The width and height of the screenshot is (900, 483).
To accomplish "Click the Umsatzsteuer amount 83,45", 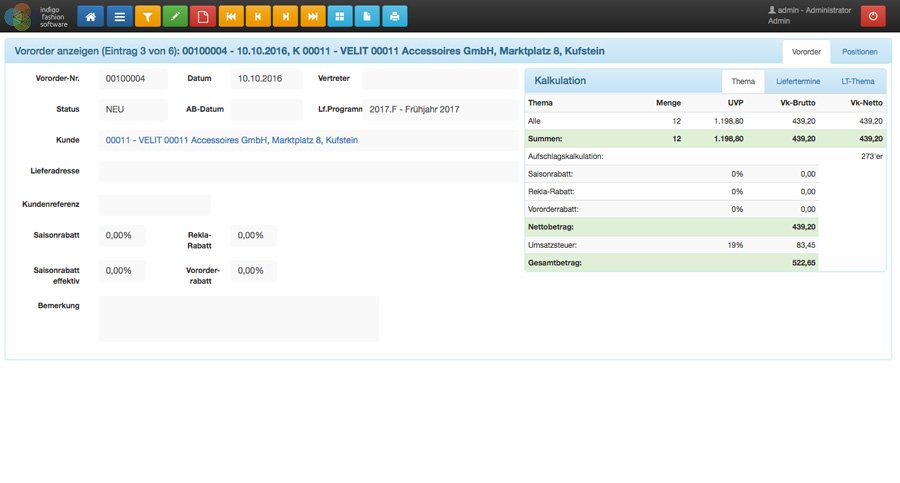I will click(x=806, y=245).
